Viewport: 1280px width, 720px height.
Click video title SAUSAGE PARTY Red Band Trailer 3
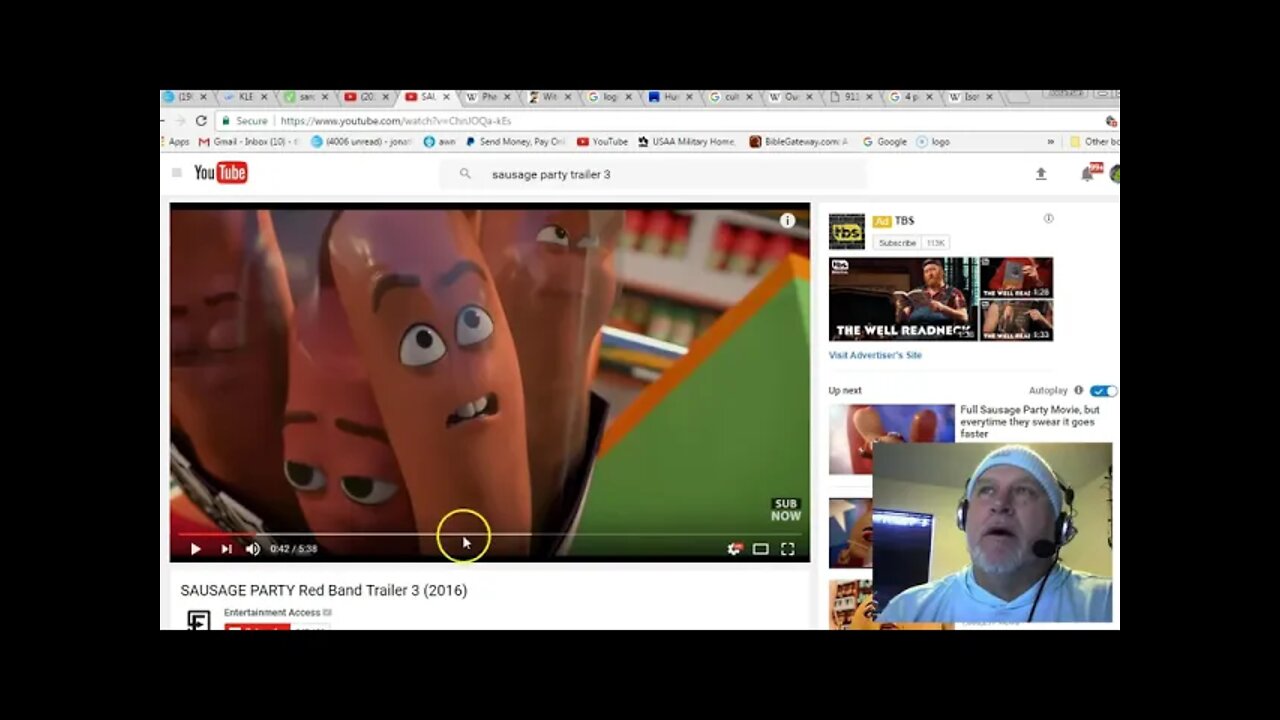[x=324, y=591]
